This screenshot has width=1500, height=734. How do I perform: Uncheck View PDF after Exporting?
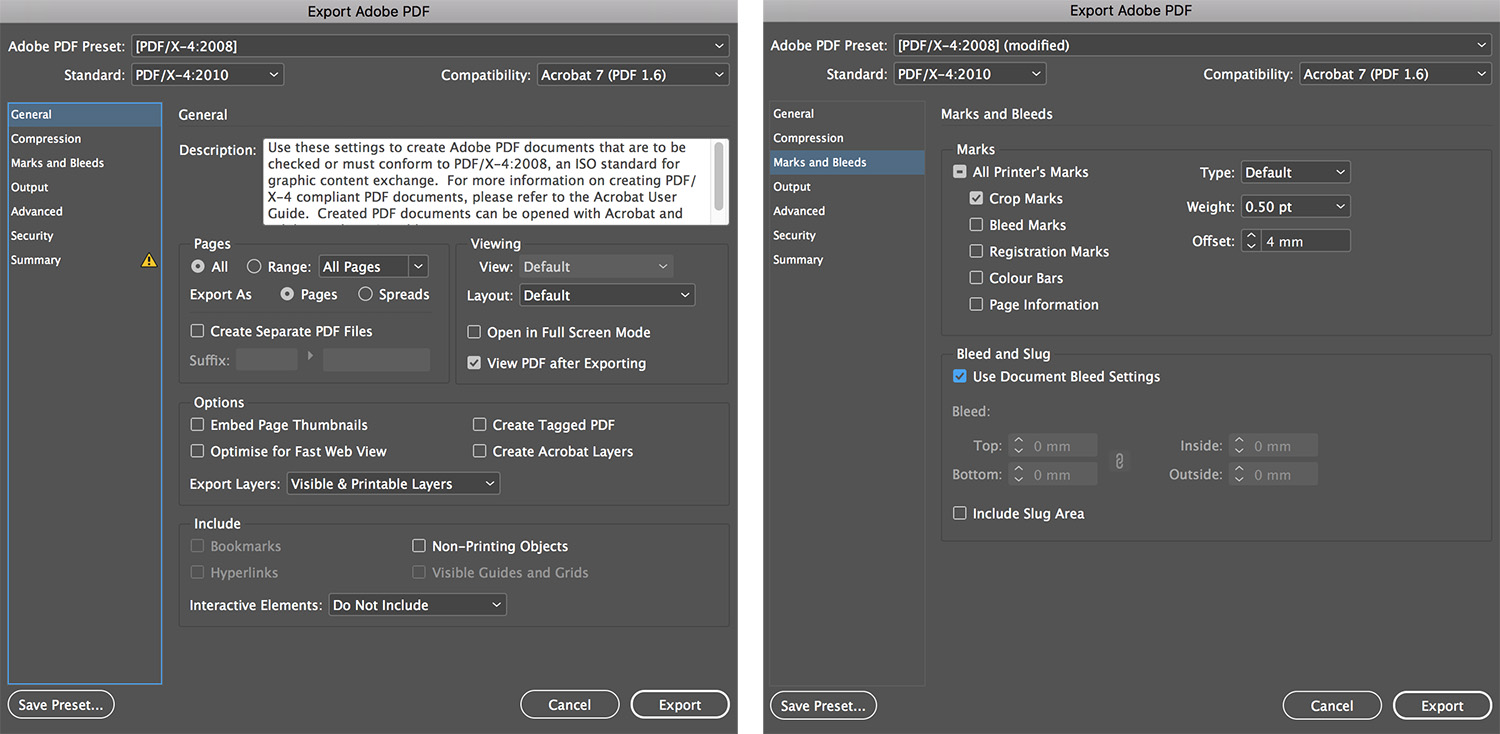(x=474, y=363)
